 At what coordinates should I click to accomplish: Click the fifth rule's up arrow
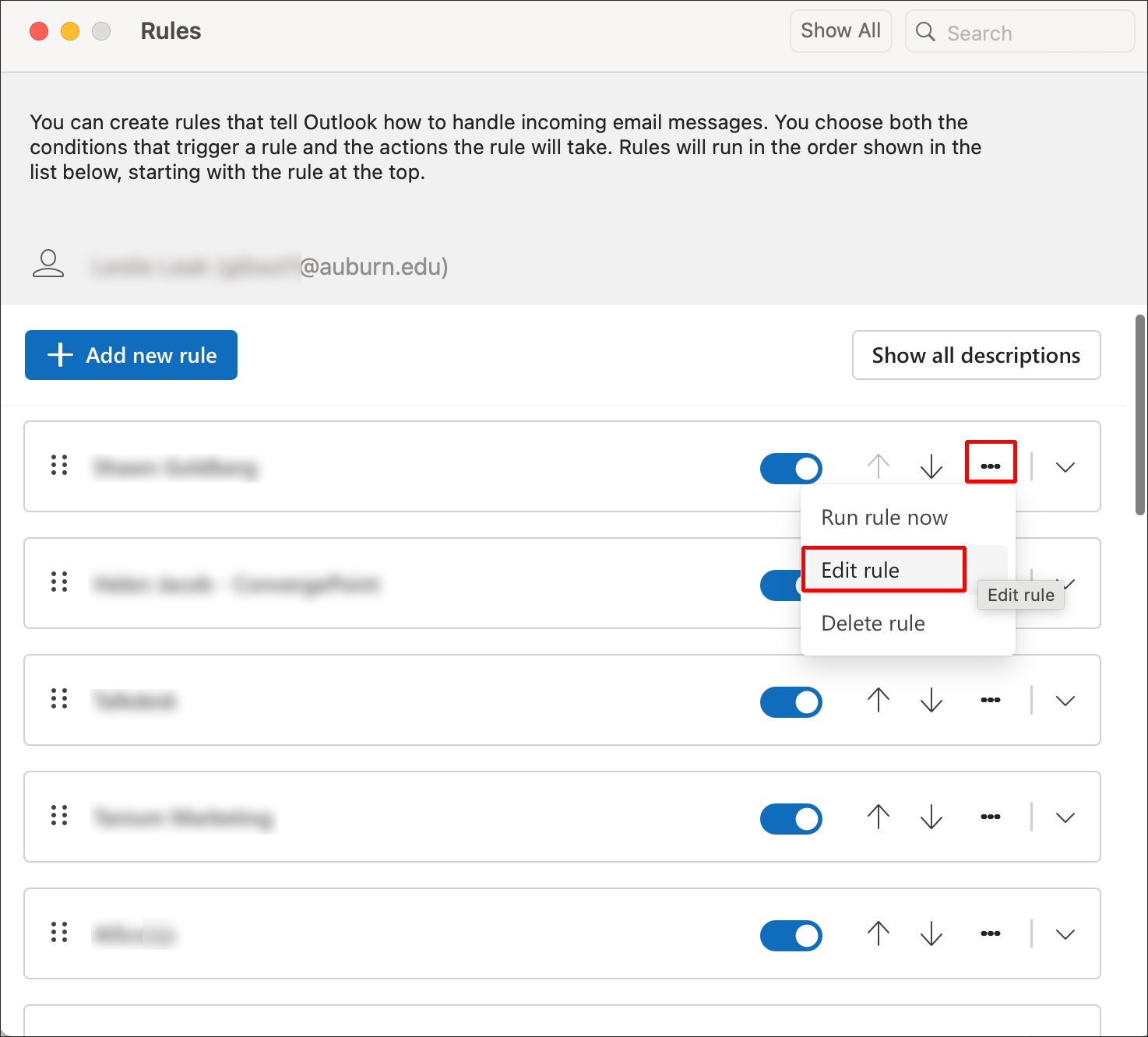coord(879,933)
